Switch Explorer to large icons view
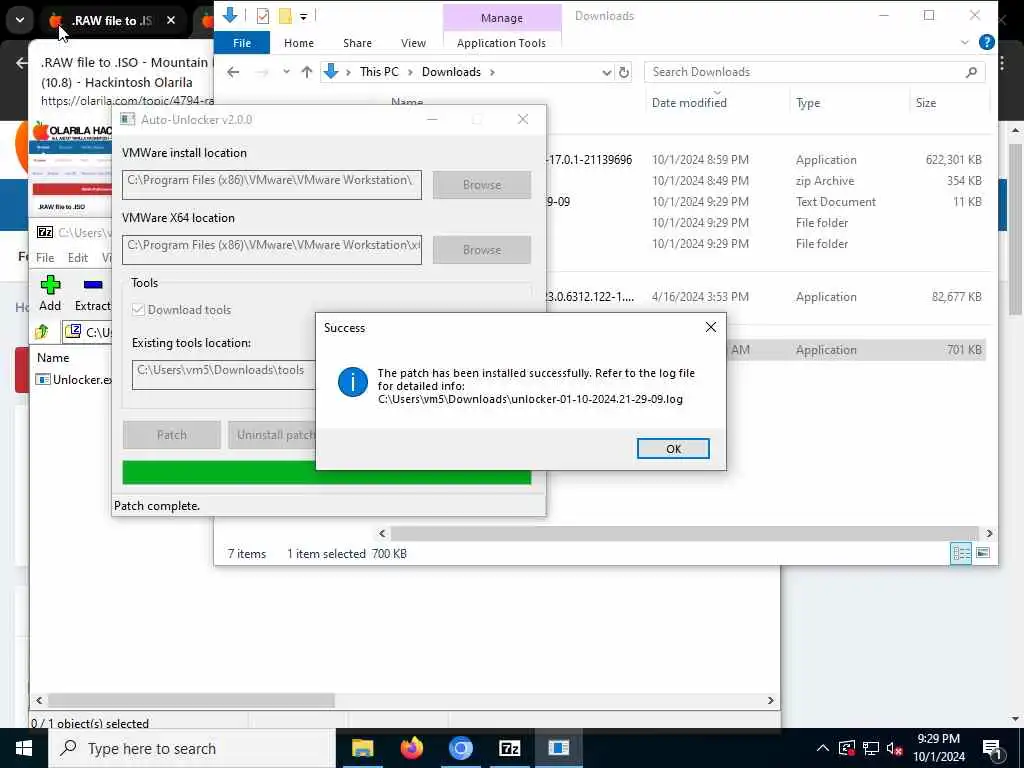 click(x=982, y=553)
